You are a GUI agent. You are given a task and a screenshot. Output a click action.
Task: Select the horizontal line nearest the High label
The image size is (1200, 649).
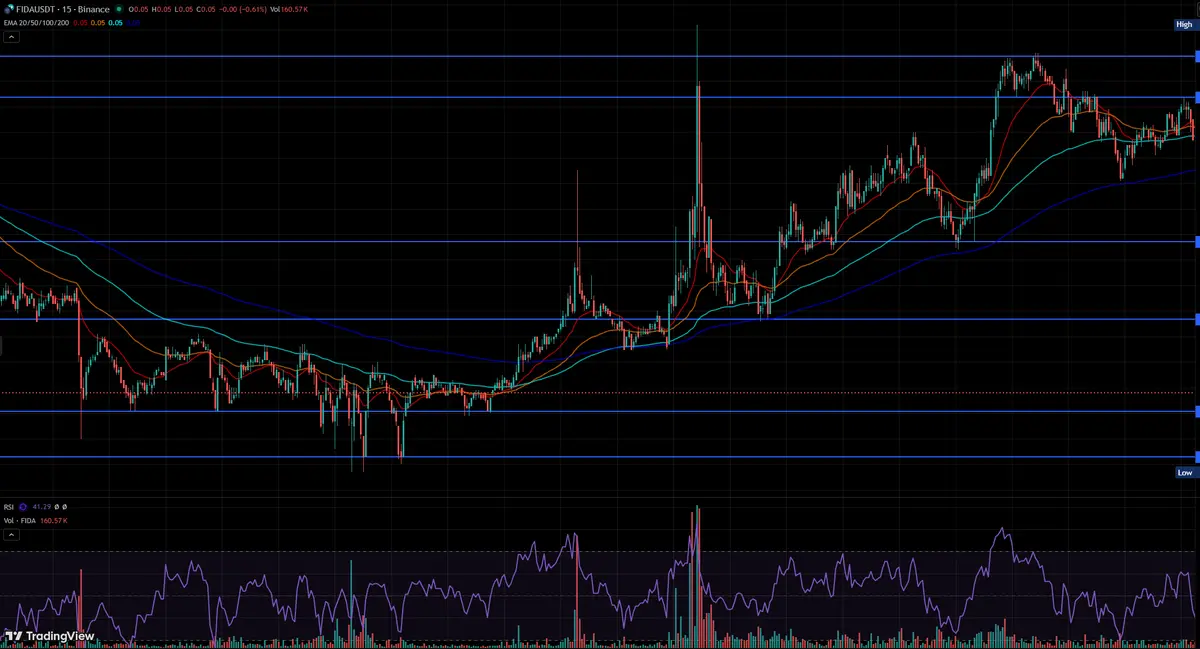(598, 57)
